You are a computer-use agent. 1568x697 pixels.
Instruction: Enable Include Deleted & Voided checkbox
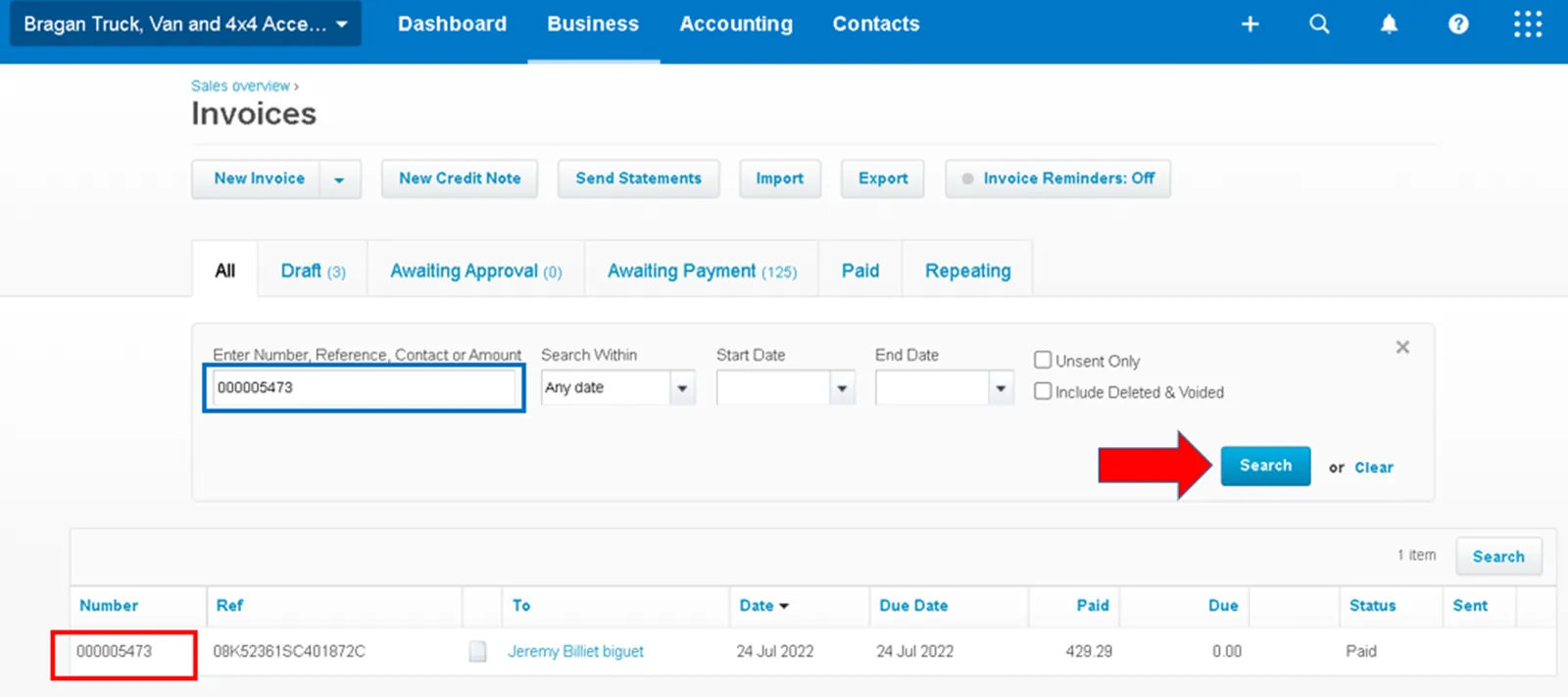(x=1043, y=391)
